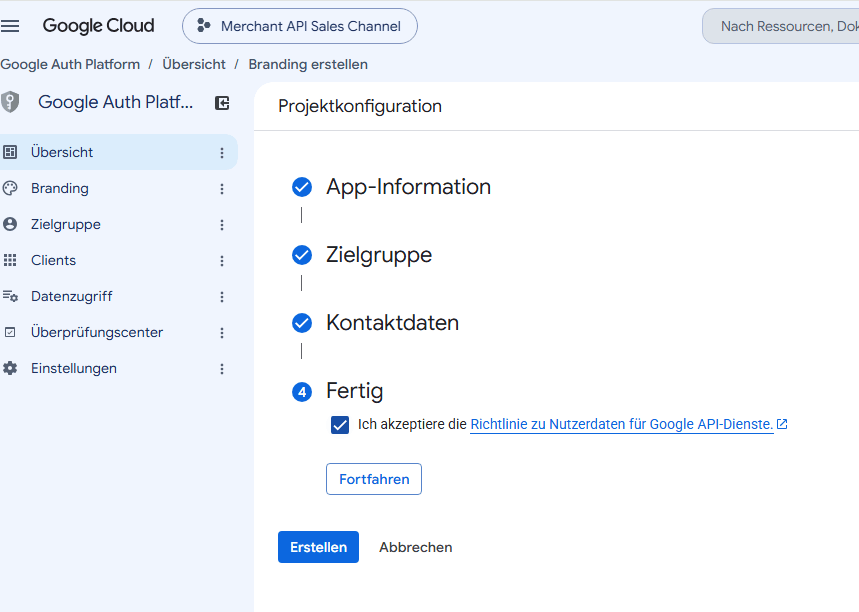859x612 pixels.
Task: Click the App-Information completed checkmark icon
Action: [302, 187]
